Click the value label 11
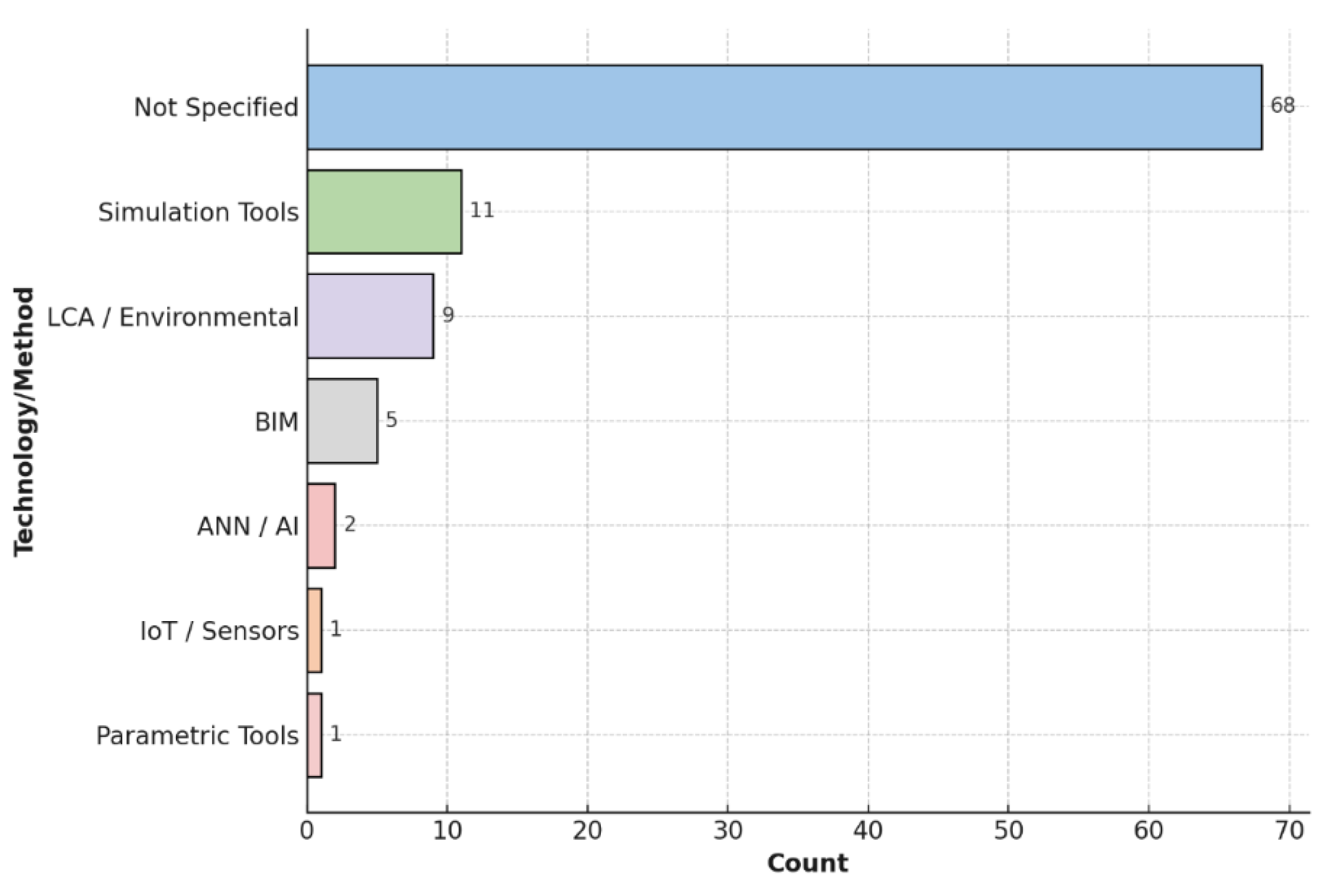1340x896 pixels. [x=481, y=211]
